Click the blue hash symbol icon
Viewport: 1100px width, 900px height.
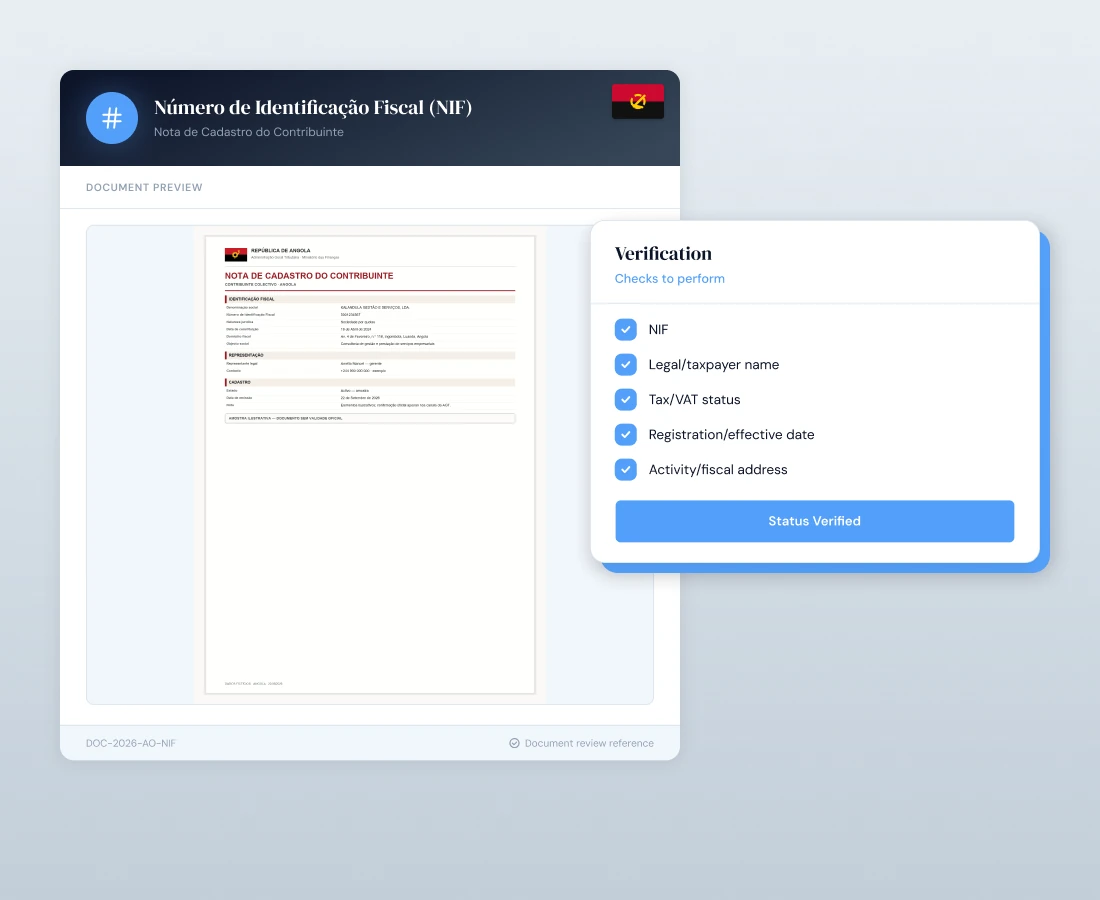tap(112, 118)
